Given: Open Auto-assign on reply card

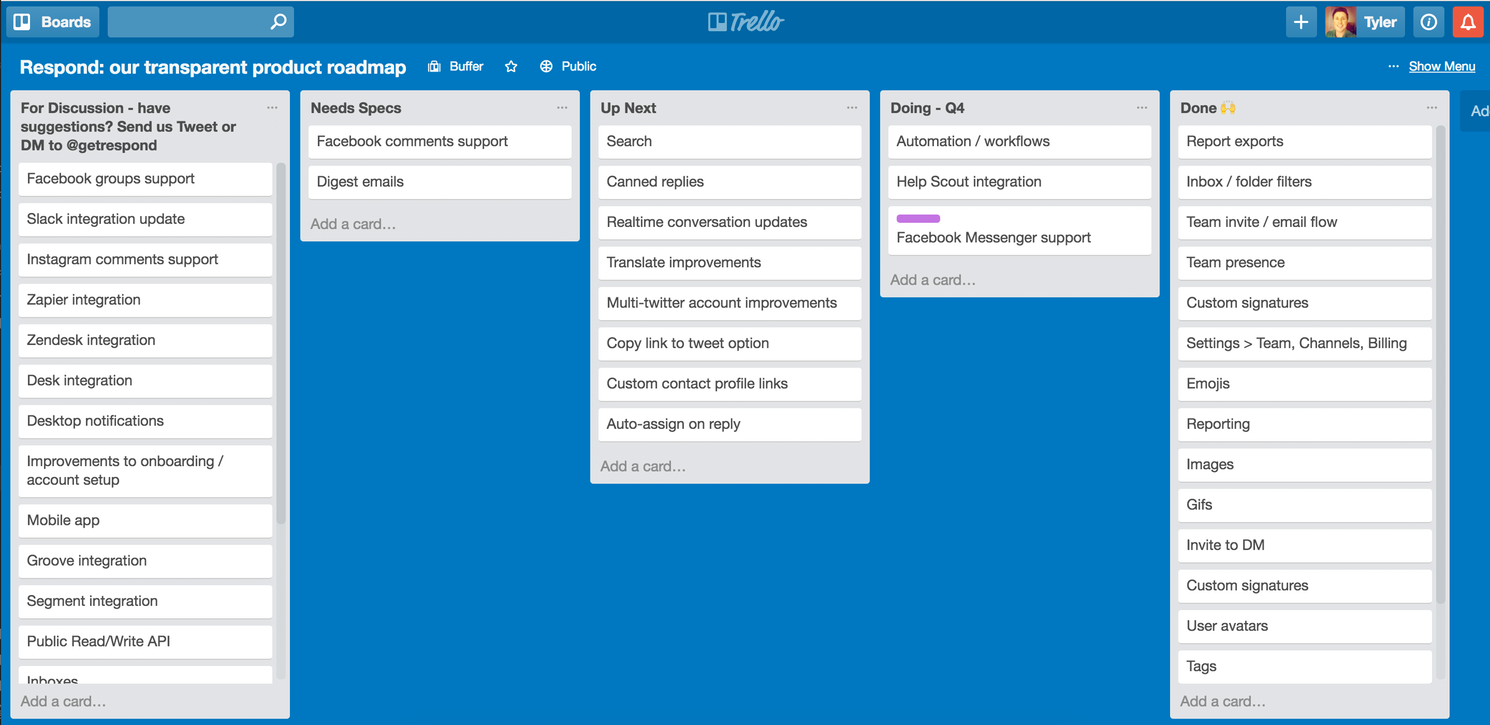Looking at the screenshot, I should [x=730, y=424].
